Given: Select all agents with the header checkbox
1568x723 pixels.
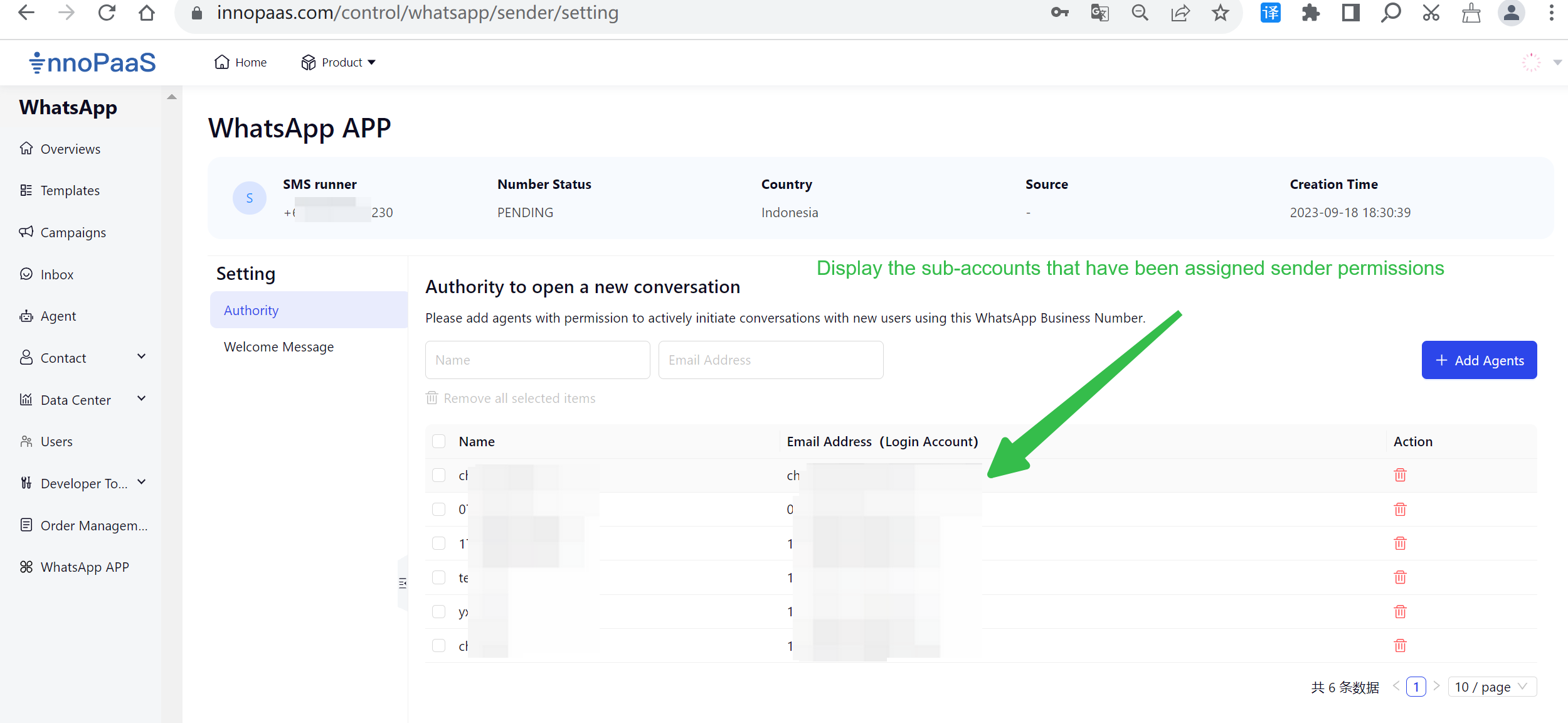Looking at the screenshot, I should pyautogui.click(x=439, y=441).
